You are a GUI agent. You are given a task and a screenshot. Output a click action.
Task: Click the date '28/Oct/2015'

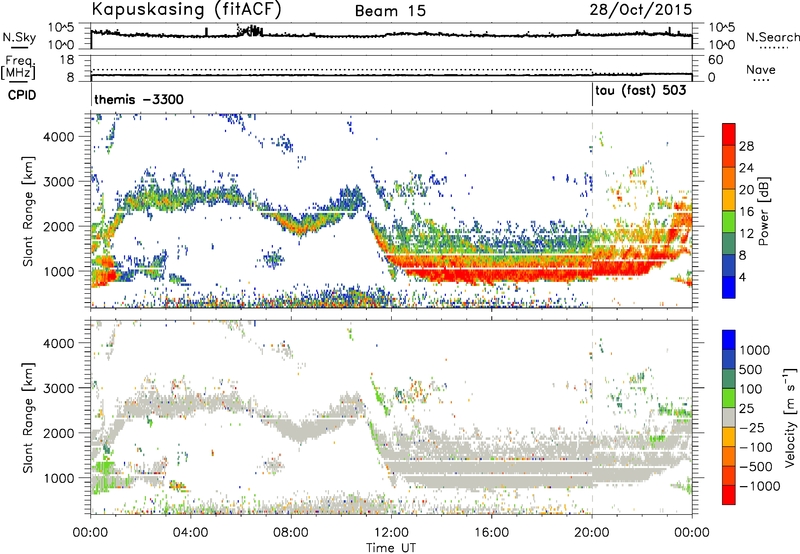tap(641, 9)
